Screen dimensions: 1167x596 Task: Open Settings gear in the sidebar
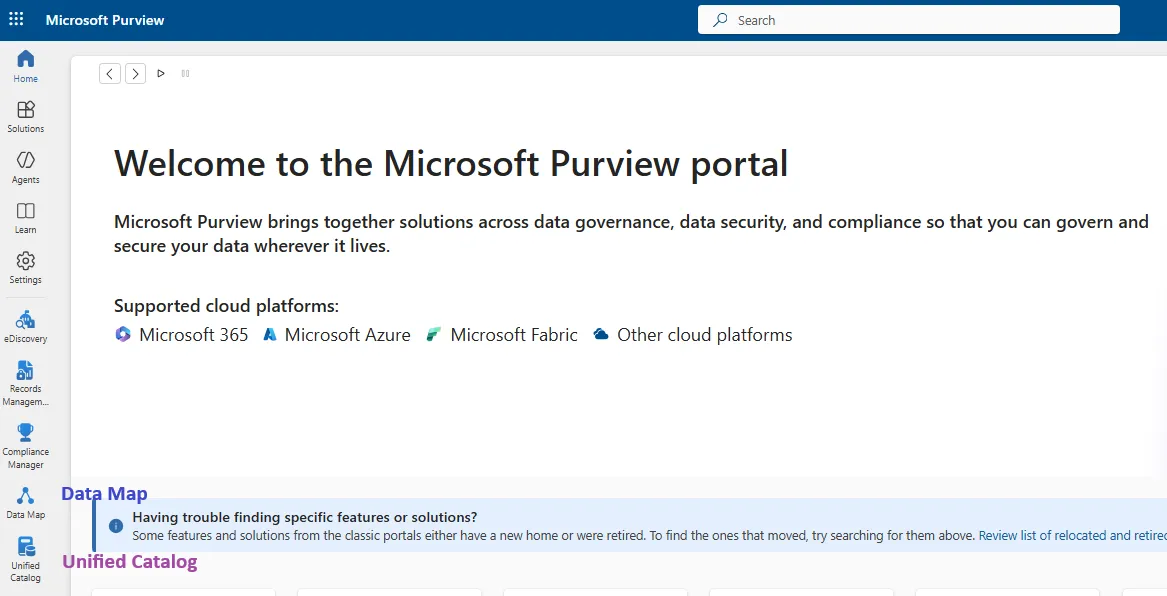25,268
